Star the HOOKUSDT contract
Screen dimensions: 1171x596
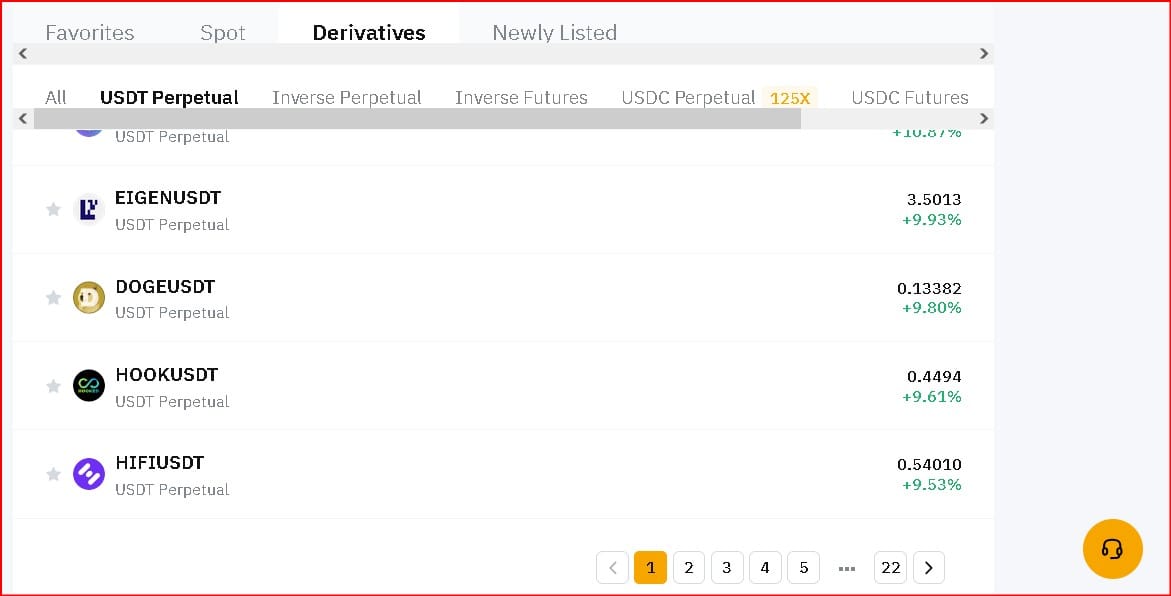click(53, 386)
